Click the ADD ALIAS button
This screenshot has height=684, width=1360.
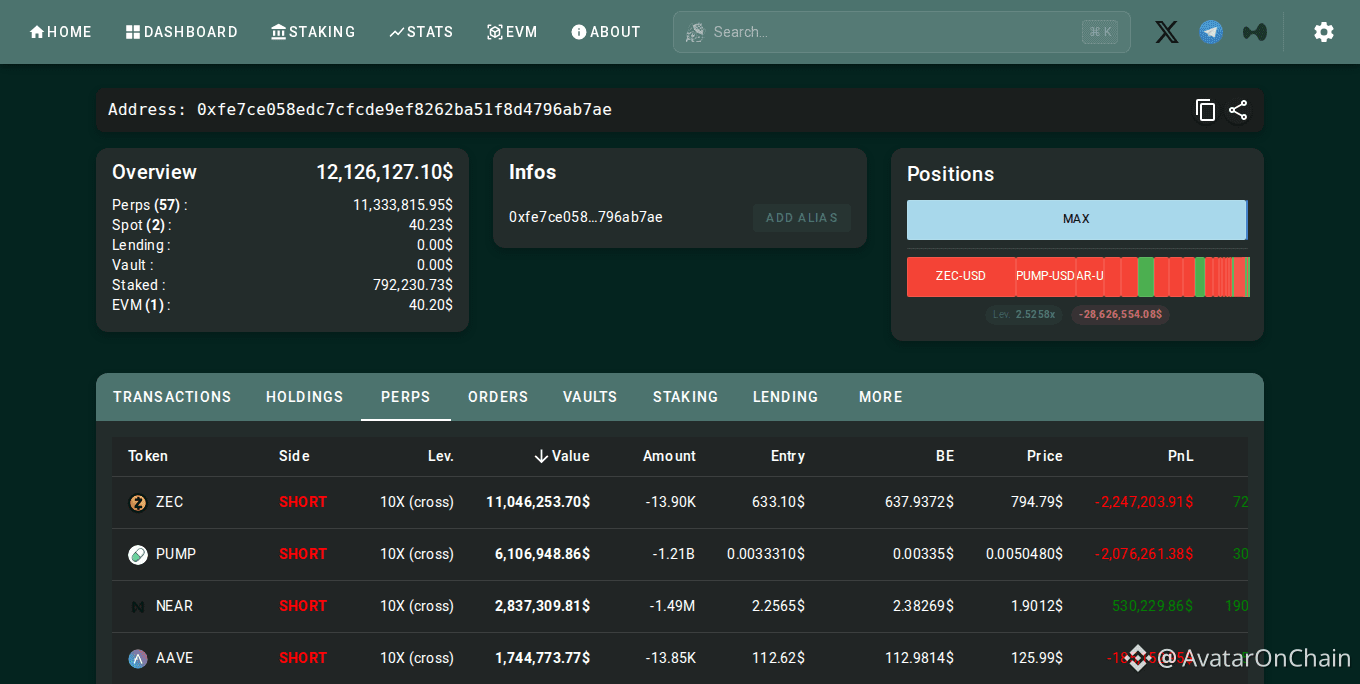coord(802,218)
